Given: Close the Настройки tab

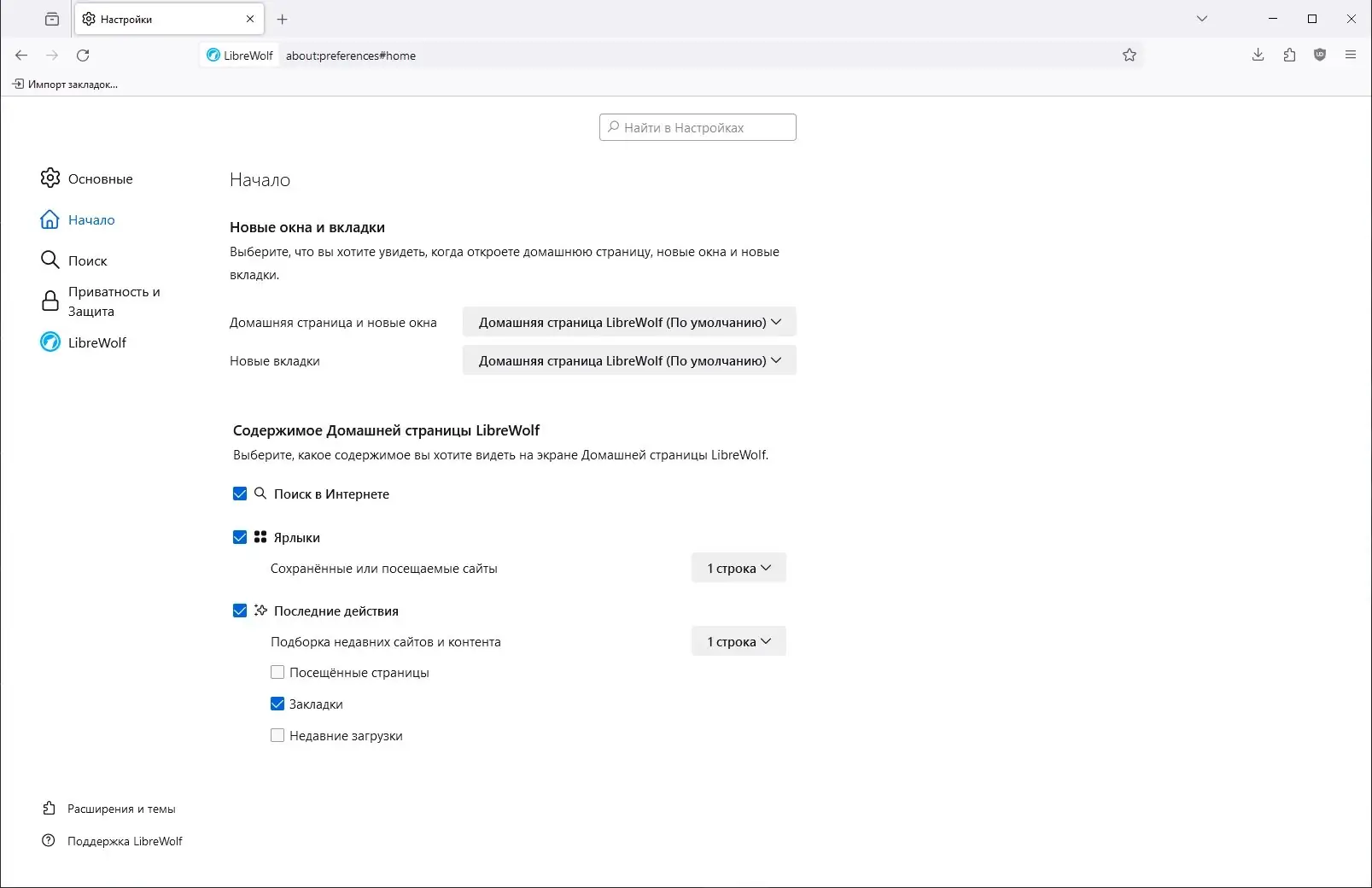Looking at the screenshot, I should coord(250,19).
